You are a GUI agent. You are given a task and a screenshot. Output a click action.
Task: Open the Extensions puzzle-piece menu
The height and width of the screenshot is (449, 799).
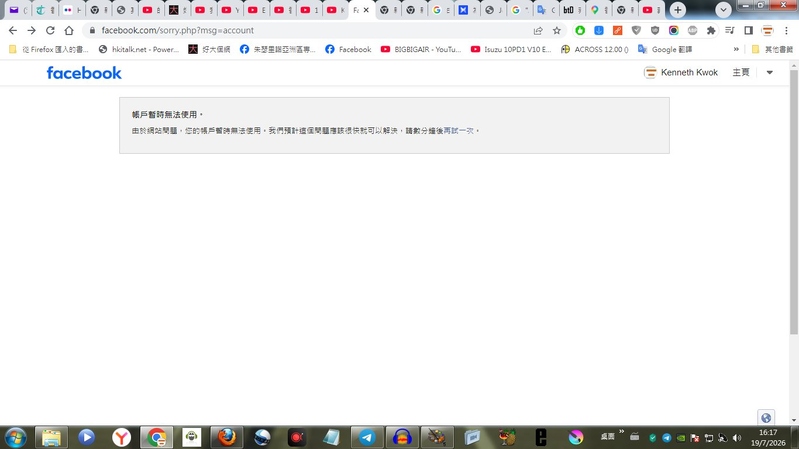tap(711, 31)
